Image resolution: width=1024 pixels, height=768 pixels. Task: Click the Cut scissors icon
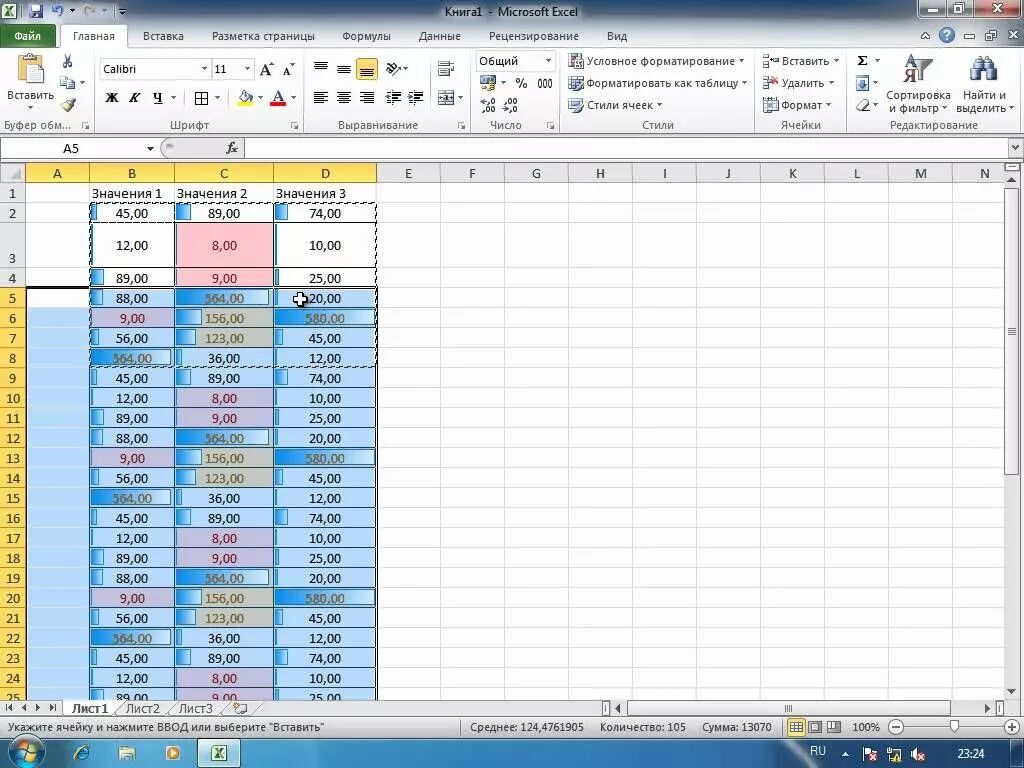[x=67, y=61]
